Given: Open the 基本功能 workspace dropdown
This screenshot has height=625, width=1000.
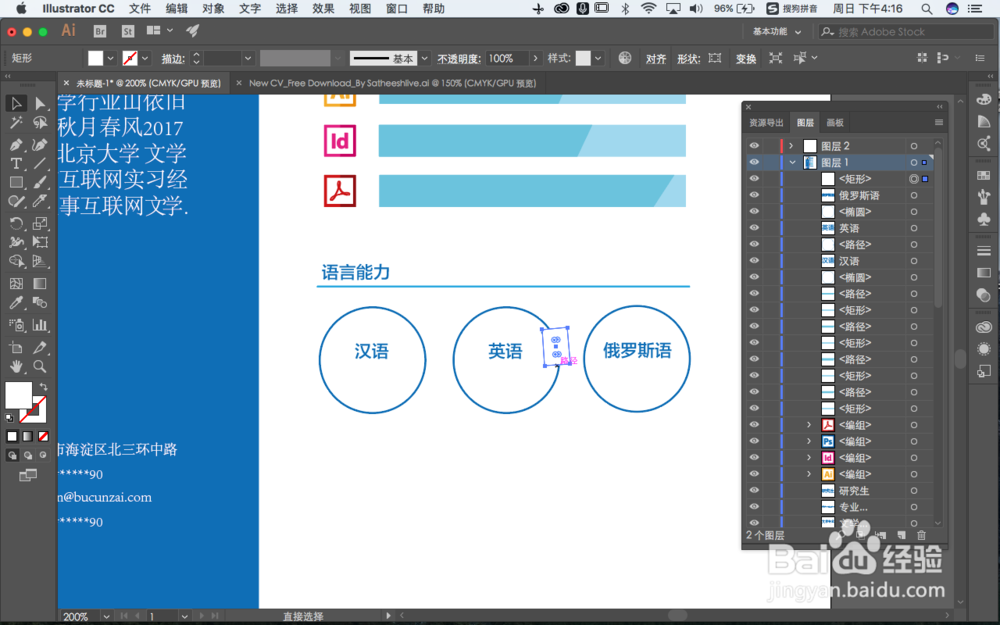Looking at the screenshot, I should (x=777, y=31).
